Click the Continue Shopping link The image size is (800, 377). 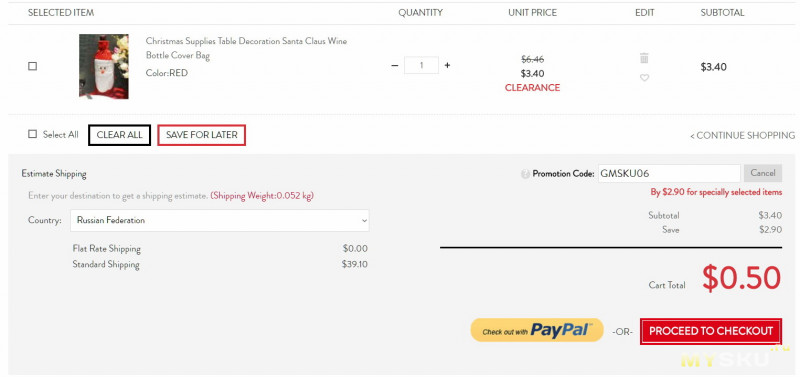tap(742, 135)
